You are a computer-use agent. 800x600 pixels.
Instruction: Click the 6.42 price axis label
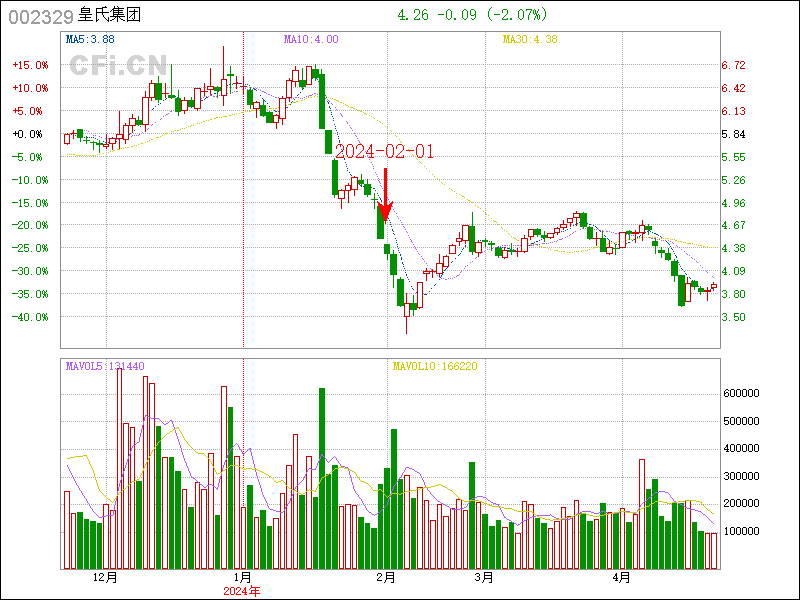[x=733, y=88]
